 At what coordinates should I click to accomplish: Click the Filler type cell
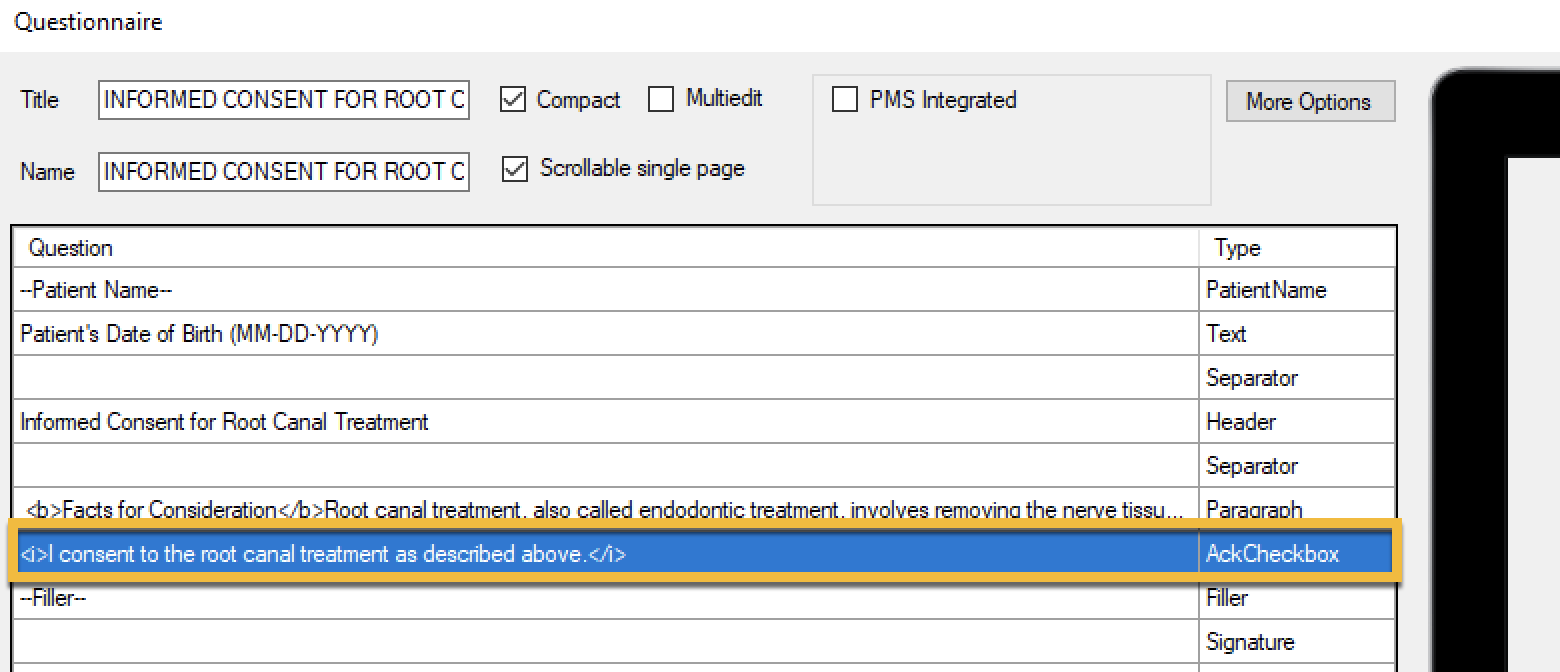point(1297,598)
